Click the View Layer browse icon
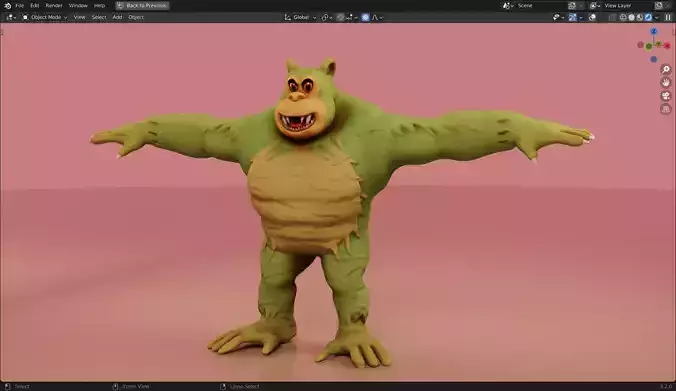 coord(595,6)
